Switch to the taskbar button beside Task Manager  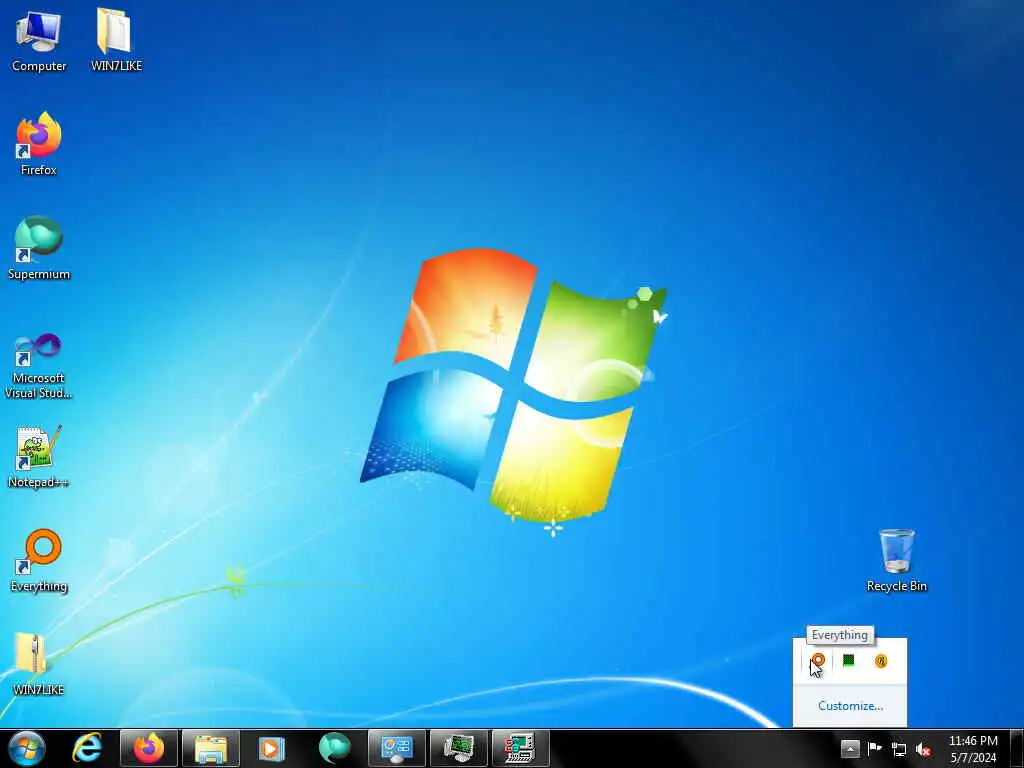pyautogui.click(x=520, y=748)
